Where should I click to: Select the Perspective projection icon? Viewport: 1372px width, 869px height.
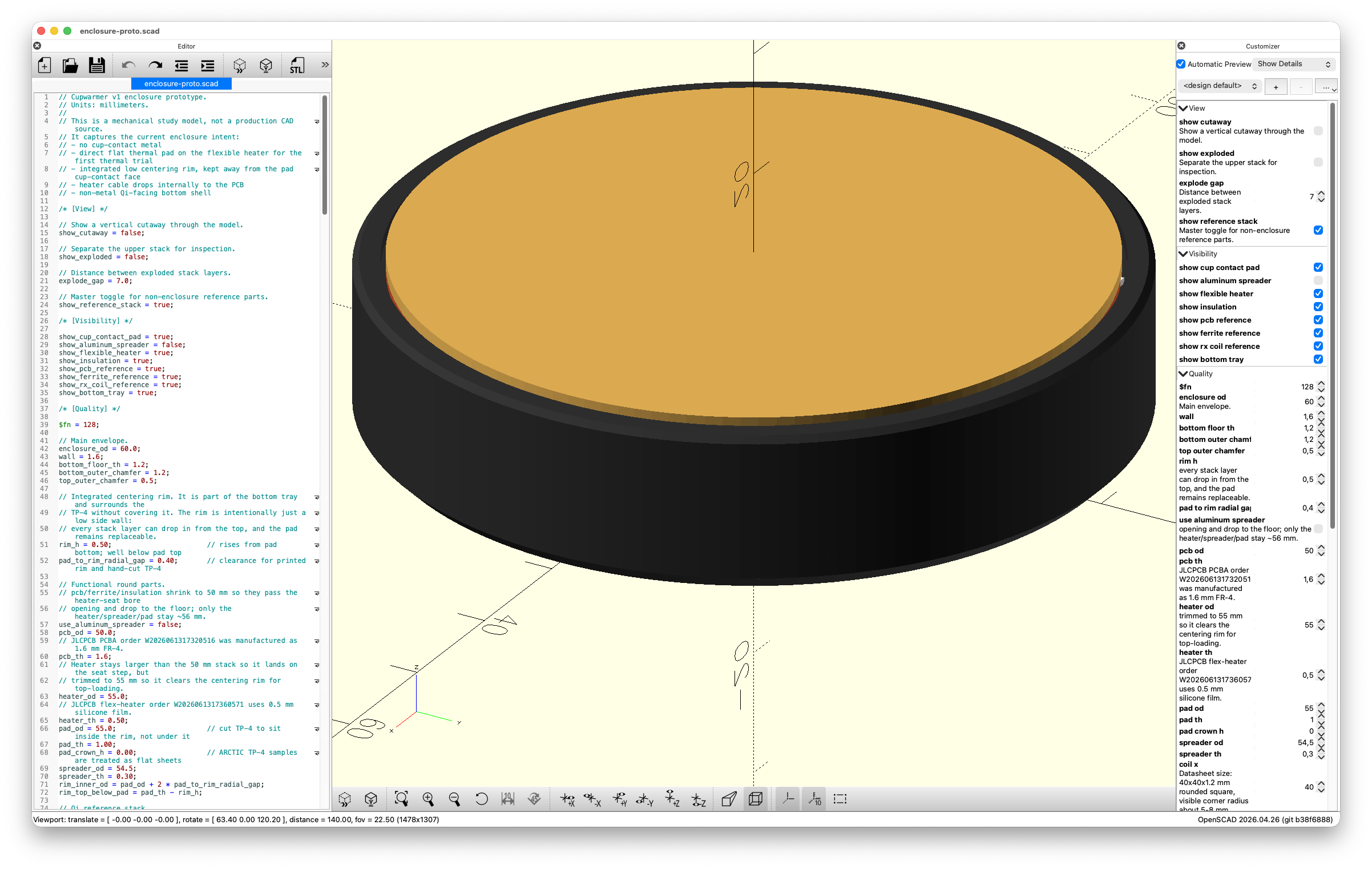[729, 799]
